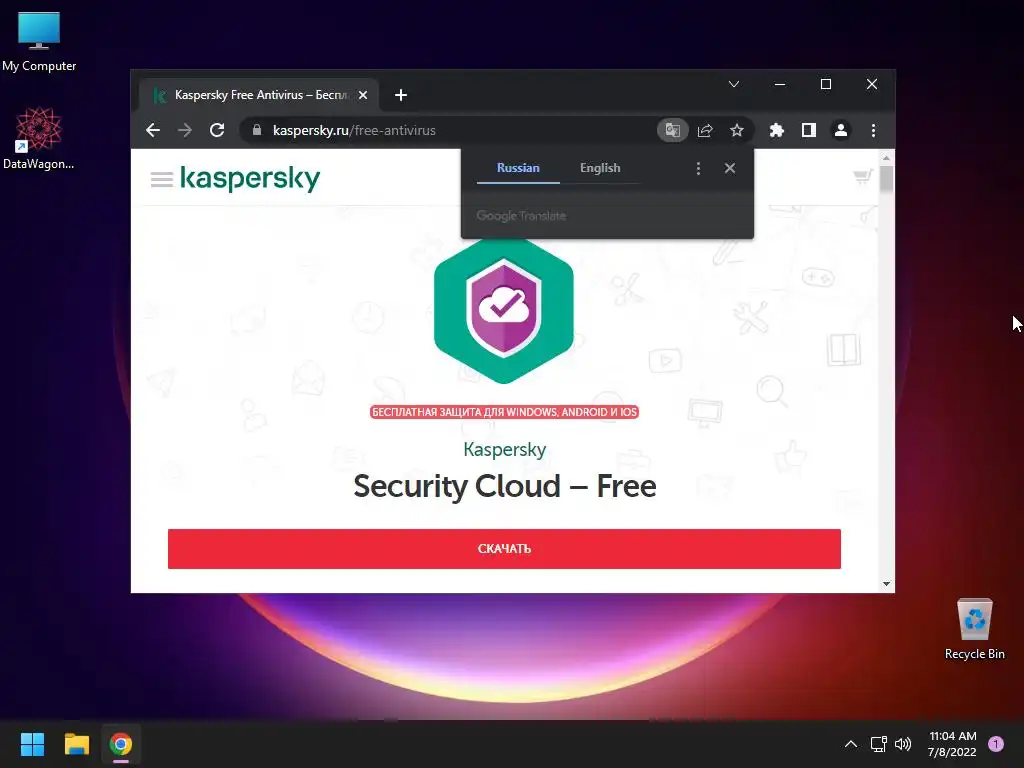This screenshot has height=768, width=1024.
Task: Click the address bar URL kaspersky.ru/free-antivirus
Action: click(354, 130)
